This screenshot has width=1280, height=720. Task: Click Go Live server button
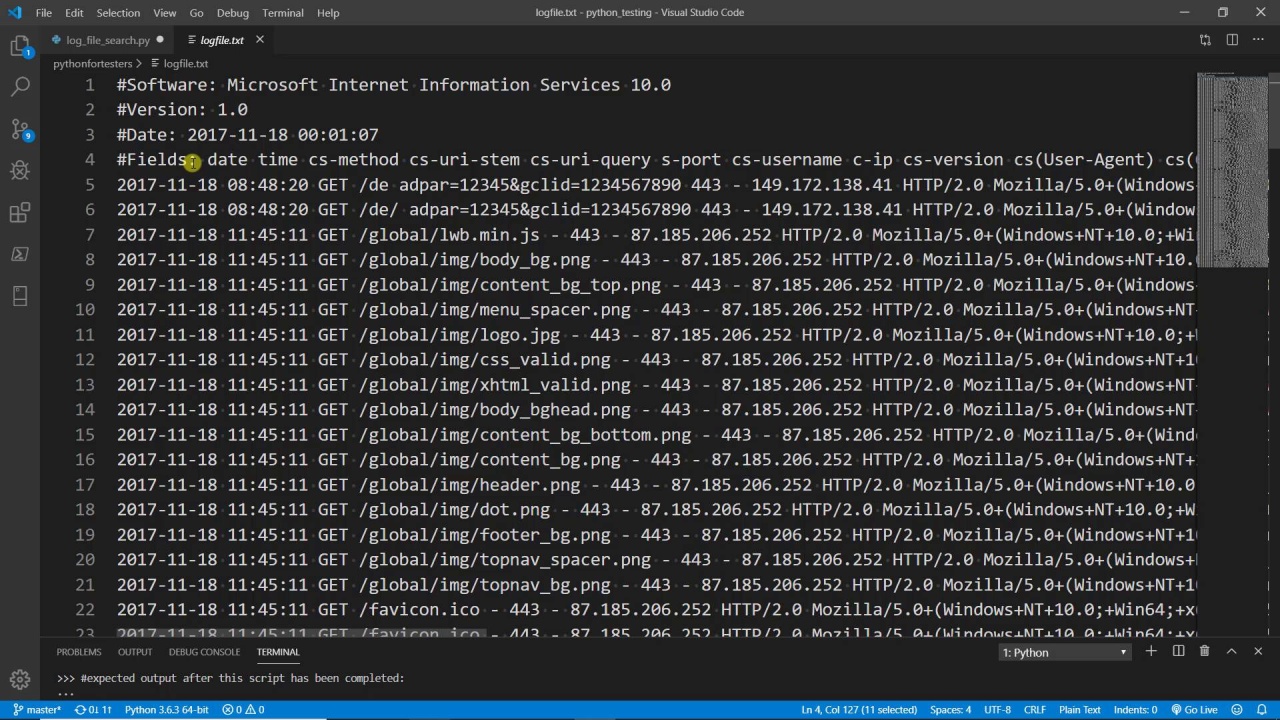click(x=1194, y=710)
